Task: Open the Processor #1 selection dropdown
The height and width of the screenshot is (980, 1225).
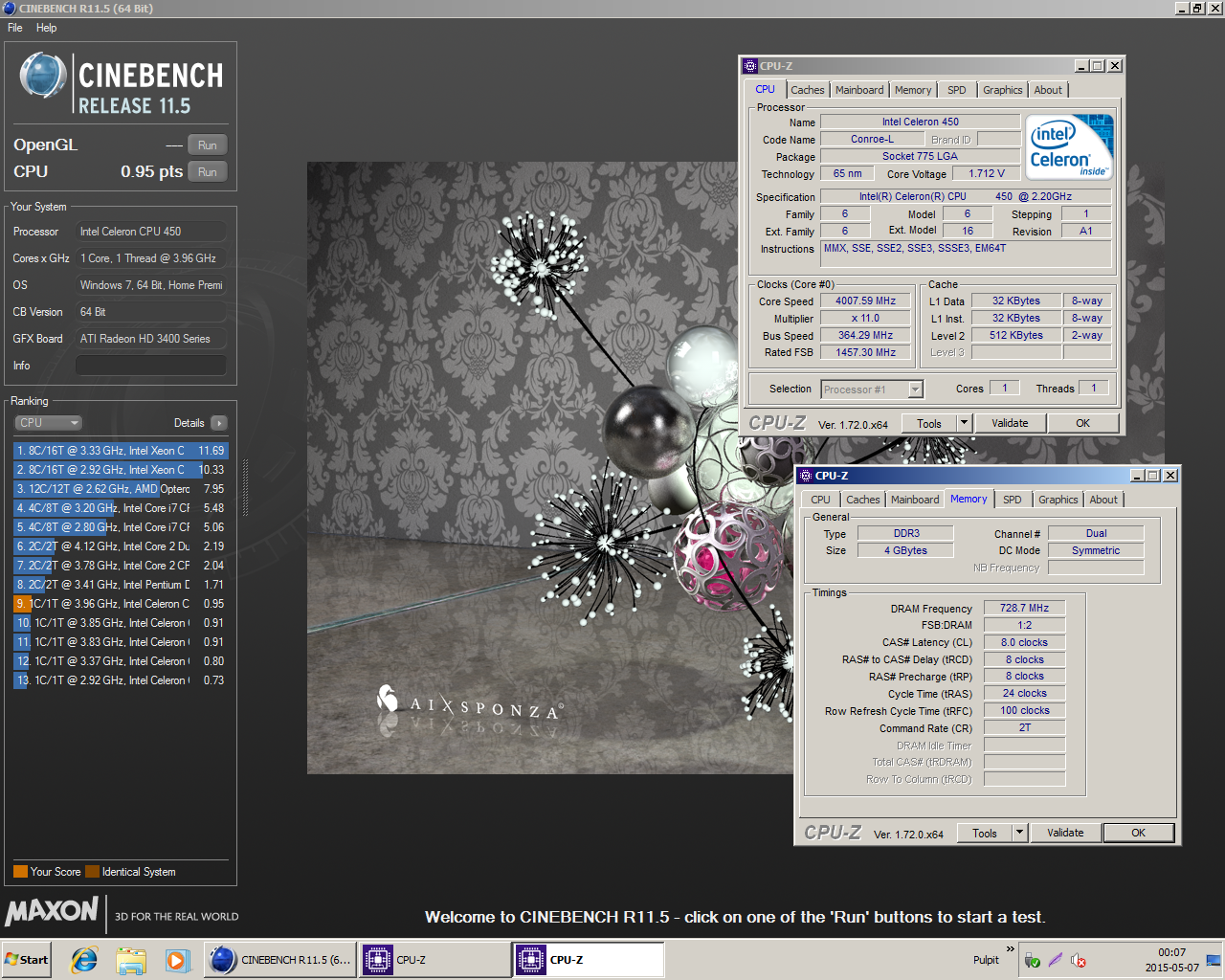Action: 916,389
